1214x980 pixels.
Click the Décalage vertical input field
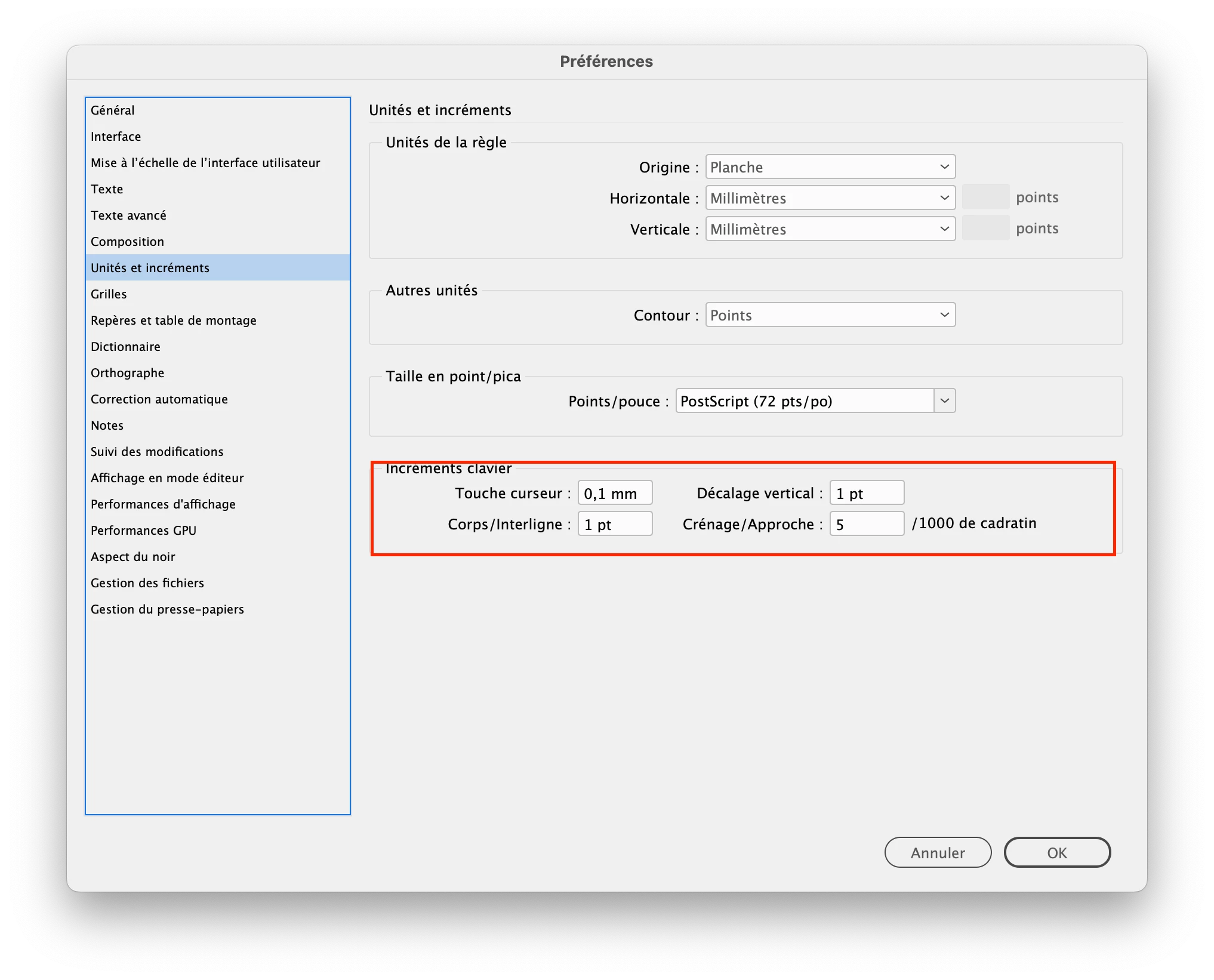point(867,494)
